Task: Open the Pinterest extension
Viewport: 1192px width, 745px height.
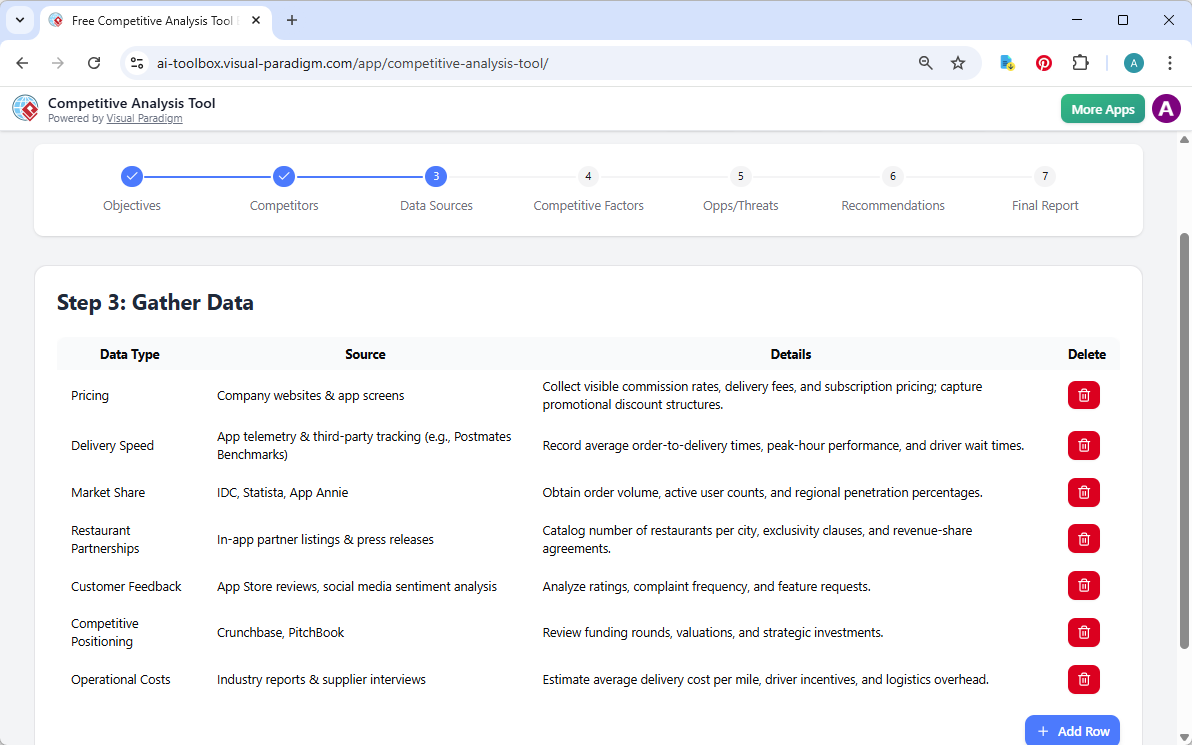Action: click(x=1043, y=62)
